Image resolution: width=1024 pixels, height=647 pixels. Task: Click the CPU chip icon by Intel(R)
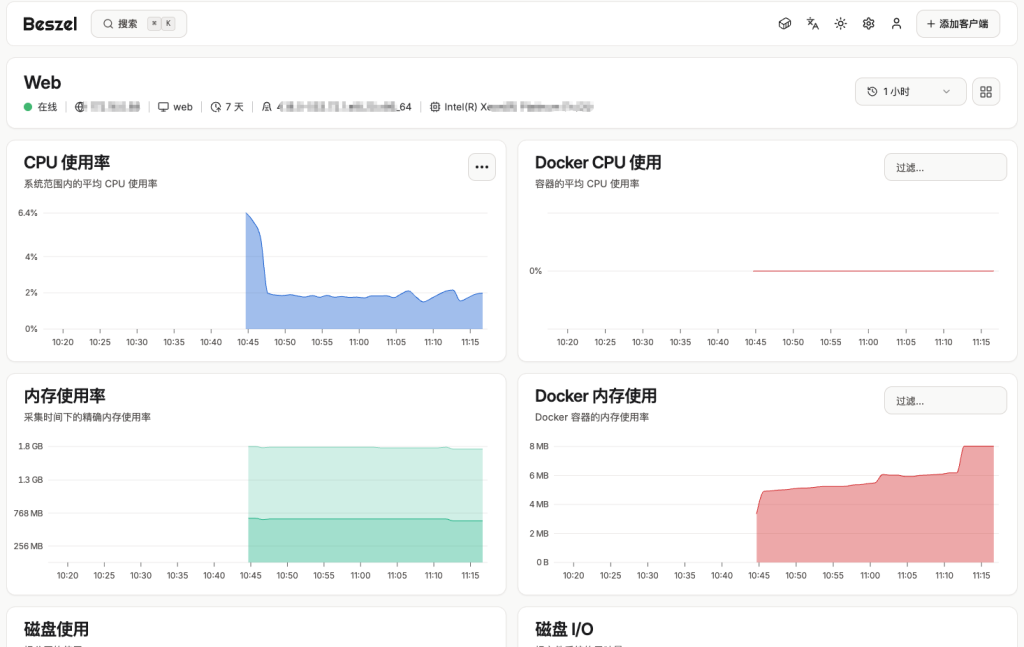435,107
